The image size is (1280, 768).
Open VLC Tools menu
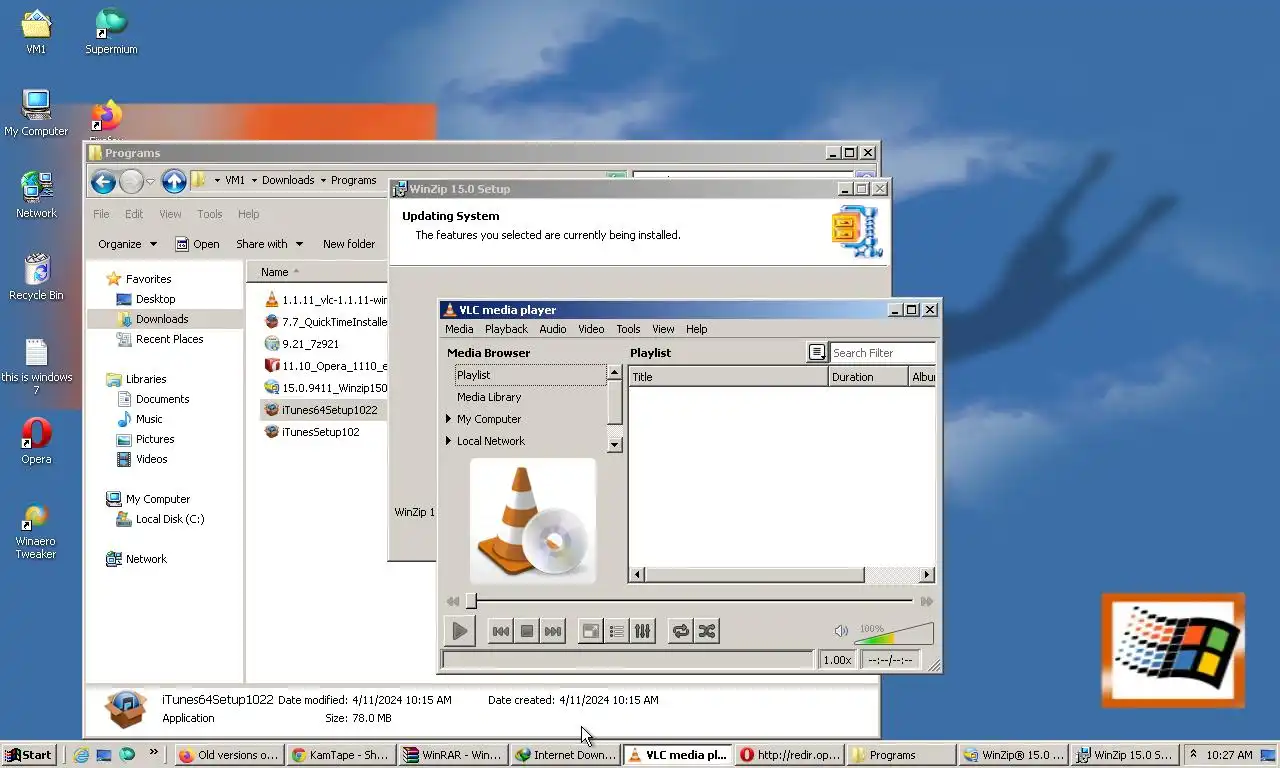click(x=628, y=329)
